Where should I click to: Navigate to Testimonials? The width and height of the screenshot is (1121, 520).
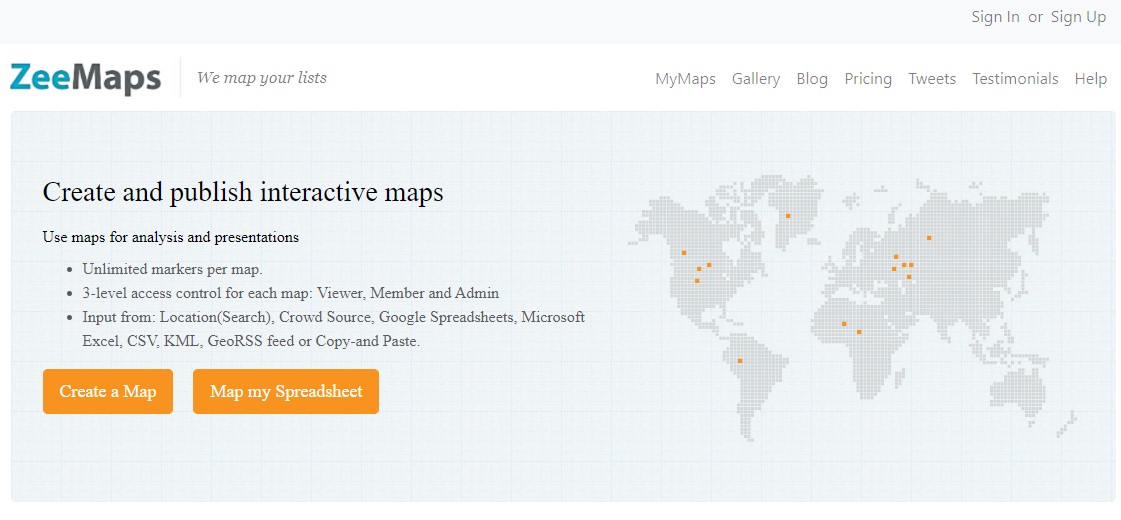[1015, 79]
